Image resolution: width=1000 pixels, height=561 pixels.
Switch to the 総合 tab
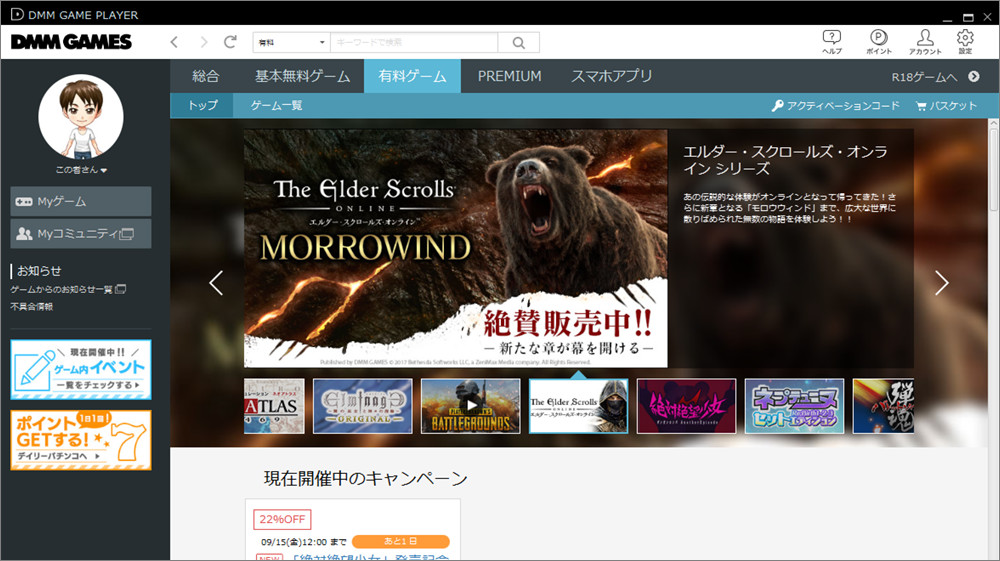pos(205,76)
